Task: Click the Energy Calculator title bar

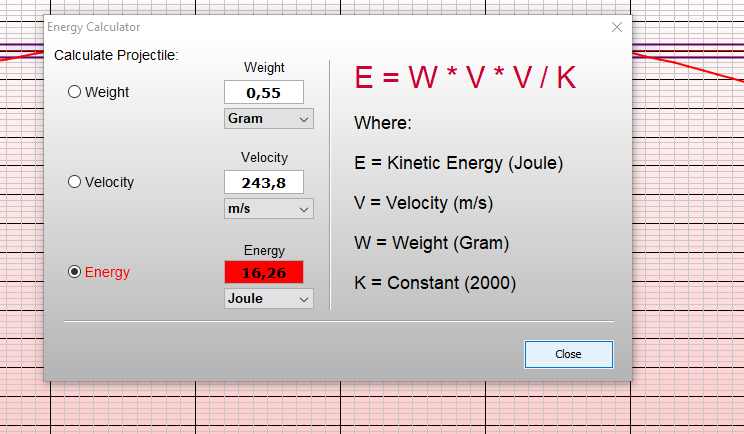Action: click(300, 27)
